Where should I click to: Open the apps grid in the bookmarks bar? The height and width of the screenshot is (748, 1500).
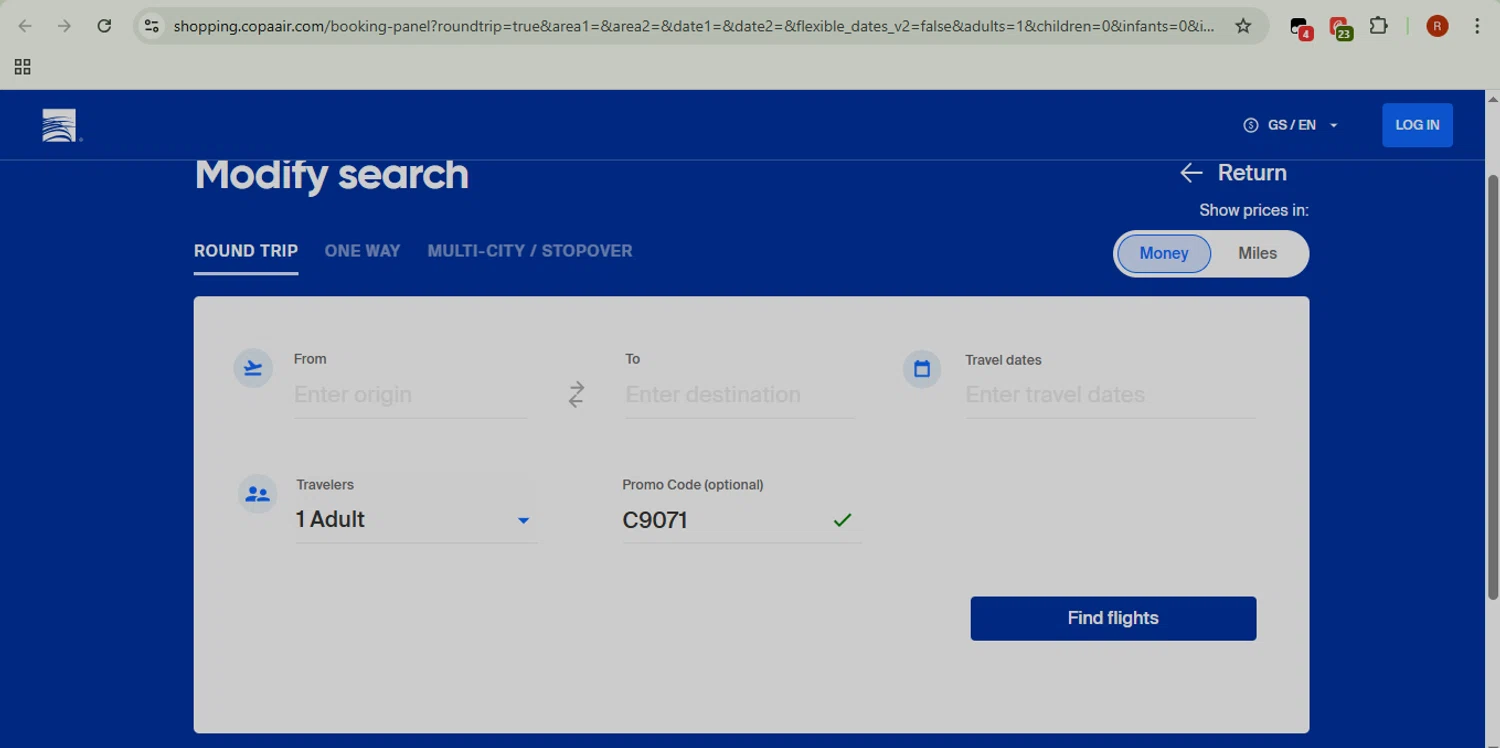[x=22, y=67]
